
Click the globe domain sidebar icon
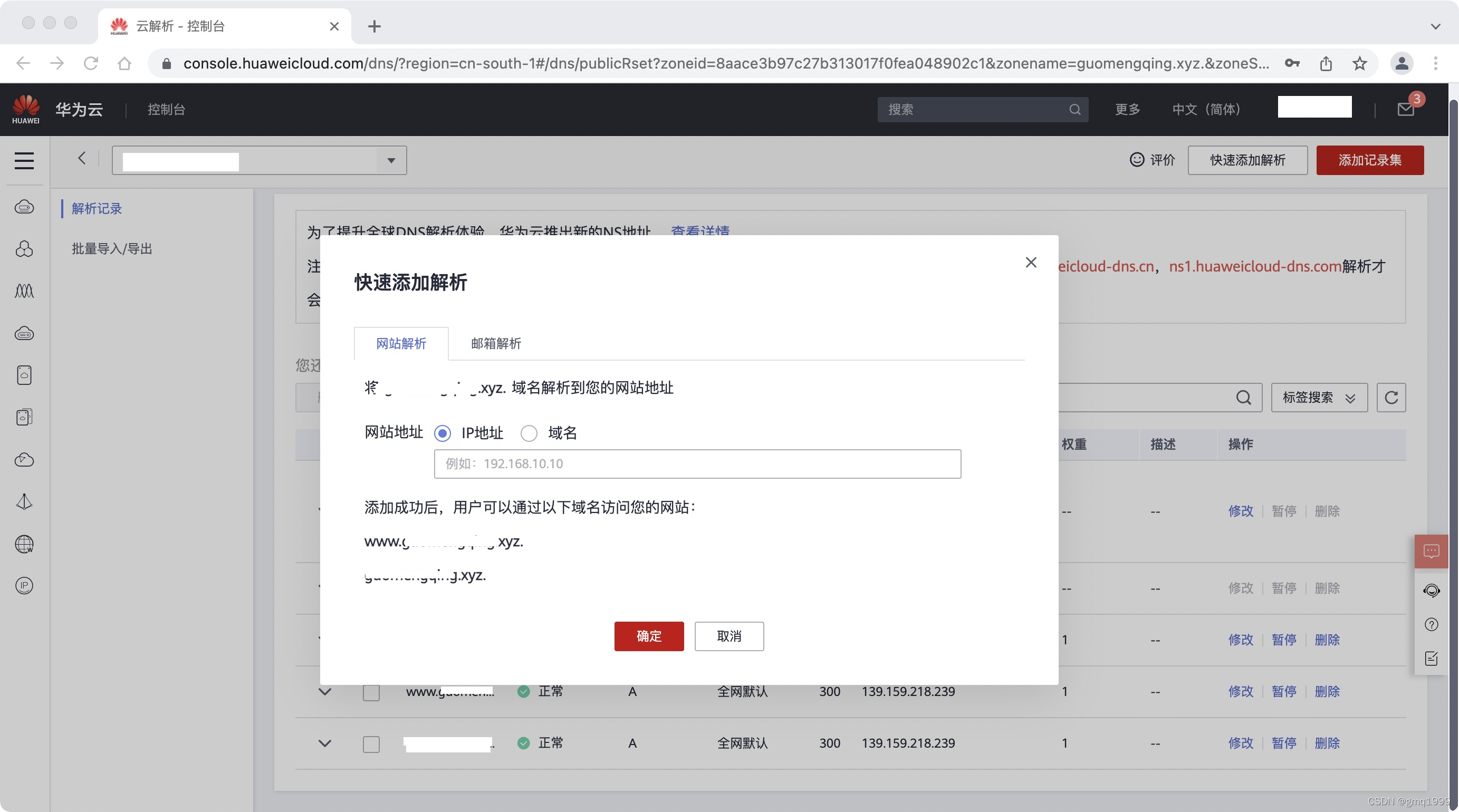click(x=24, y=544)
